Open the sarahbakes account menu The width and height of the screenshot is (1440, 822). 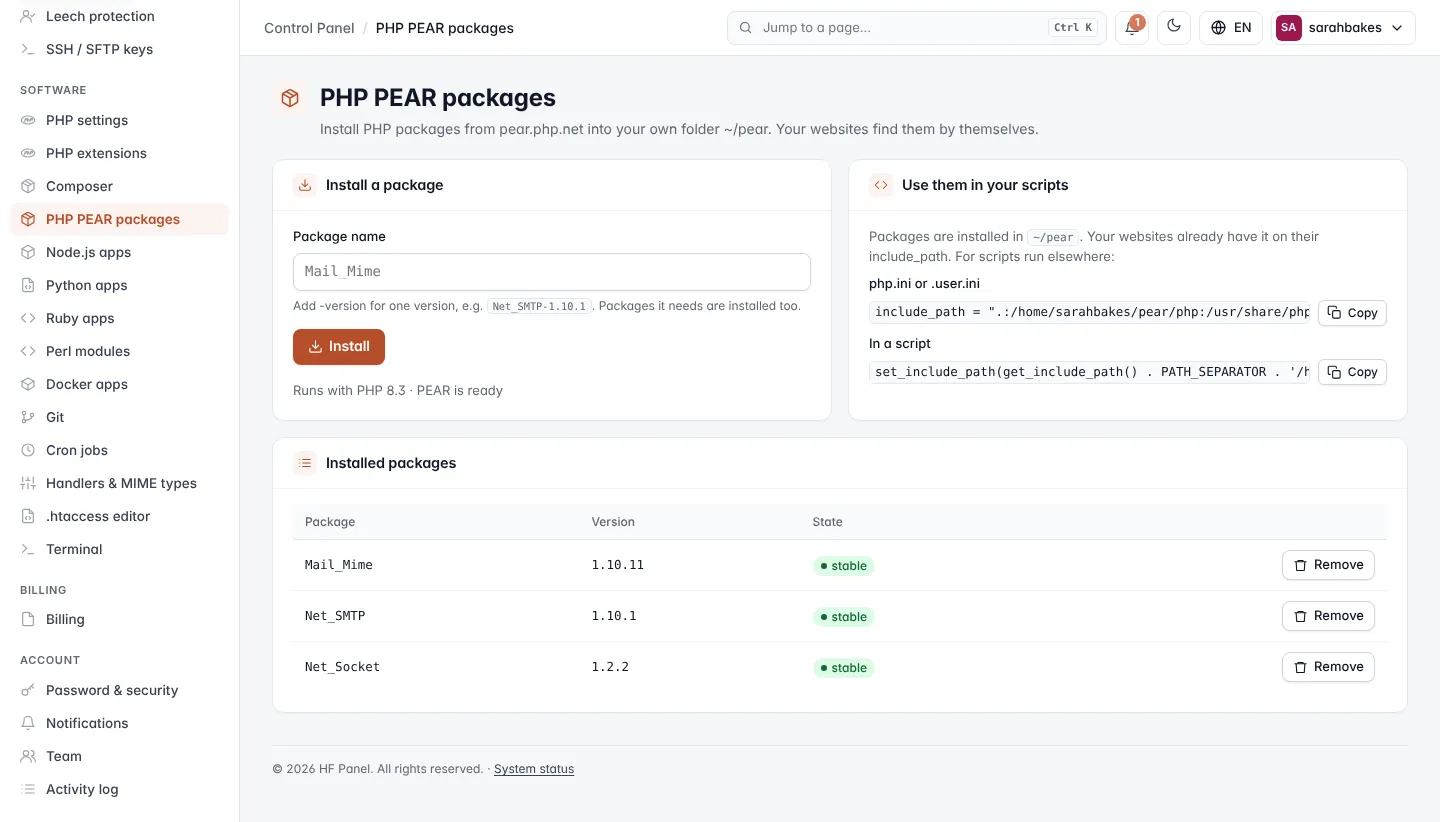[x=1343, y=28]
